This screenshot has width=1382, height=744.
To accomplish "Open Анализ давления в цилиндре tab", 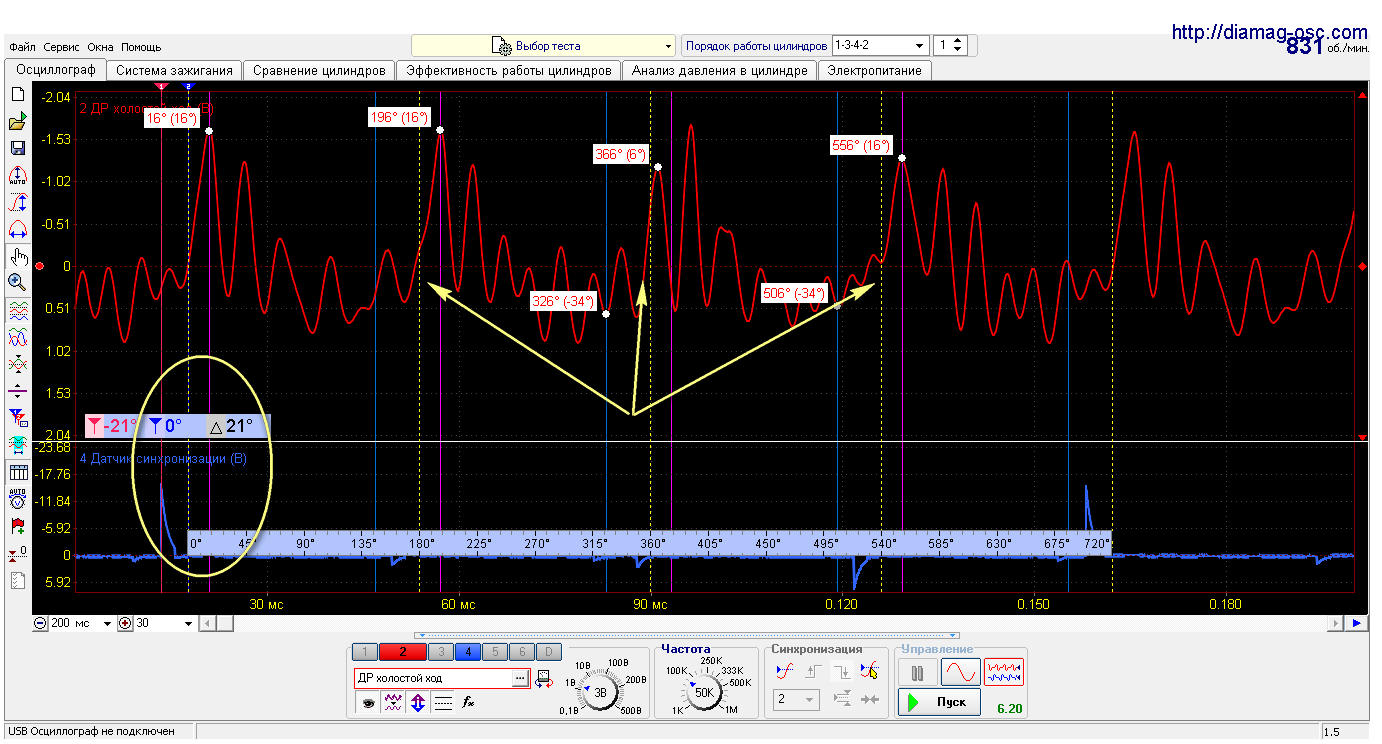I will tap(719, 71).
